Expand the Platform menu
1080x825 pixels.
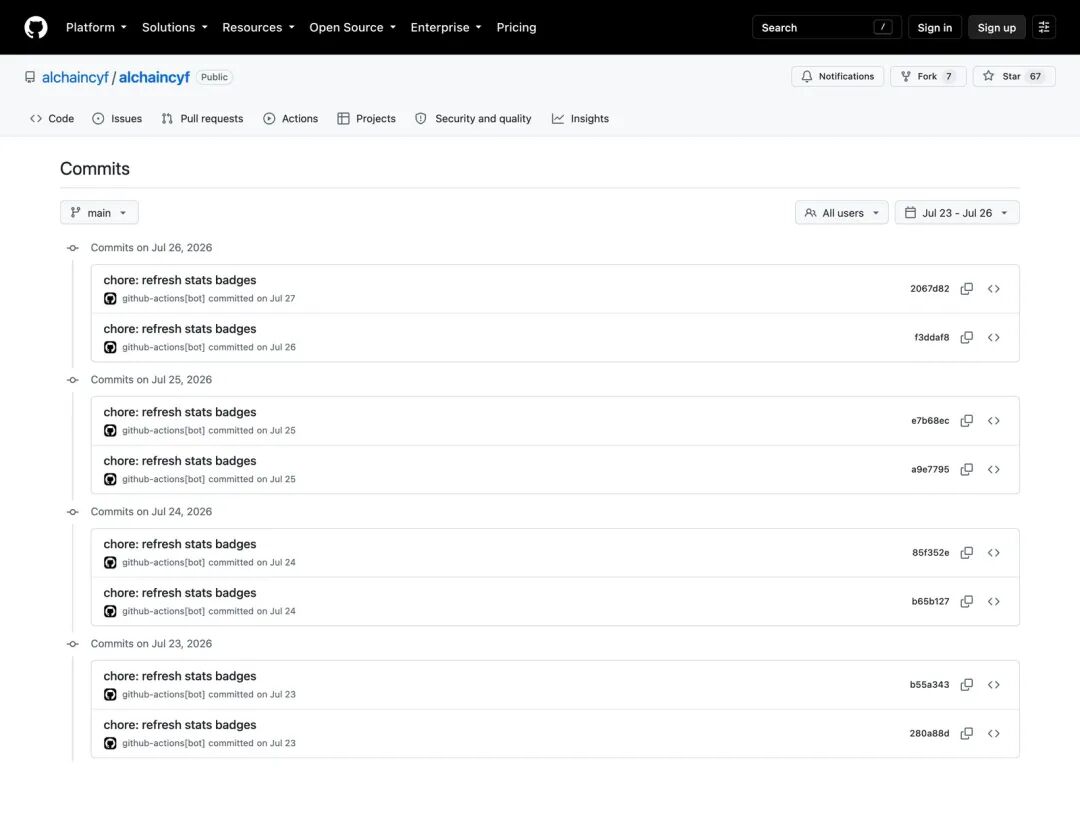[x=96, y=28]
